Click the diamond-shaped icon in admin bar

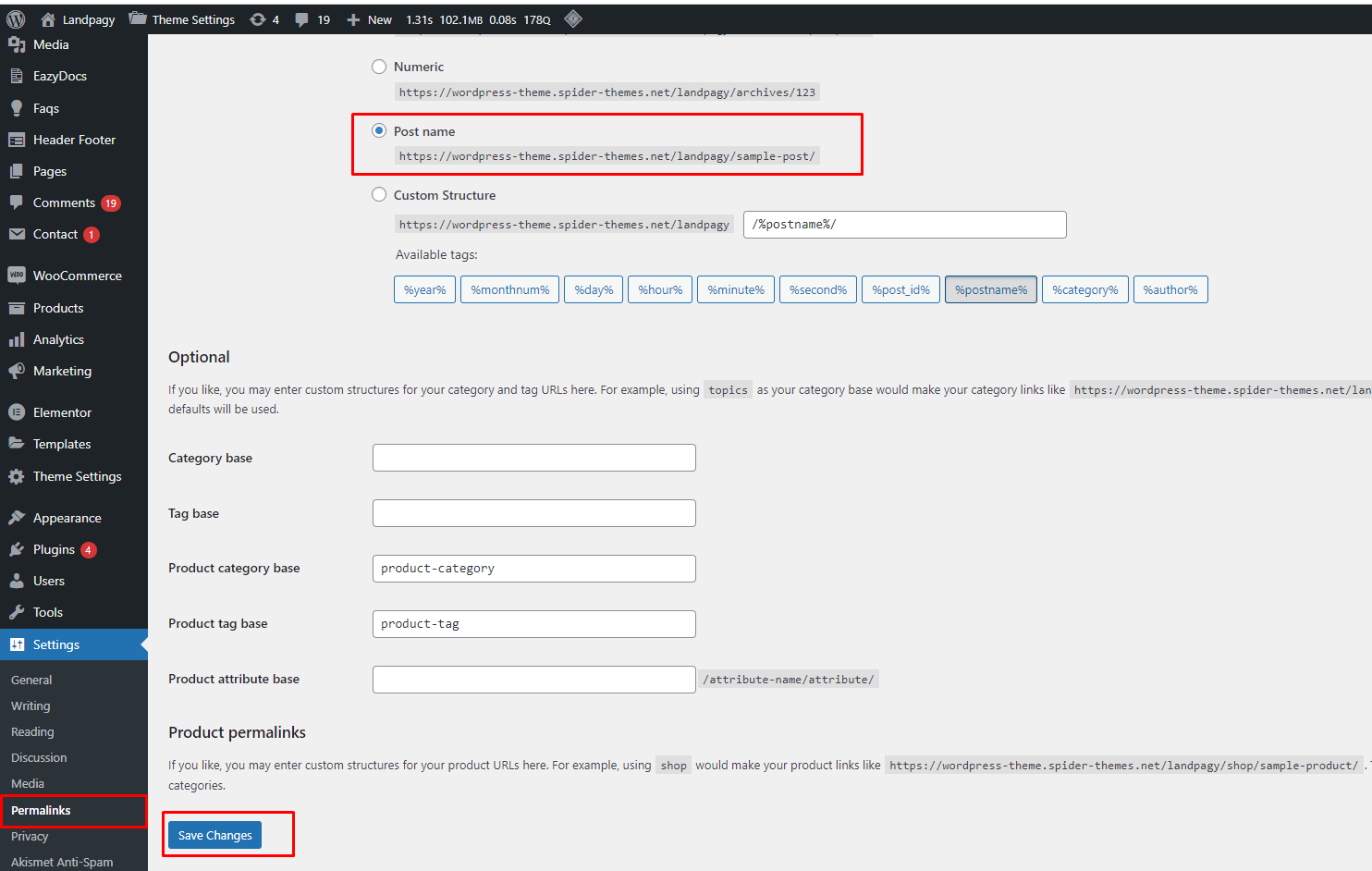click(573, 18)
